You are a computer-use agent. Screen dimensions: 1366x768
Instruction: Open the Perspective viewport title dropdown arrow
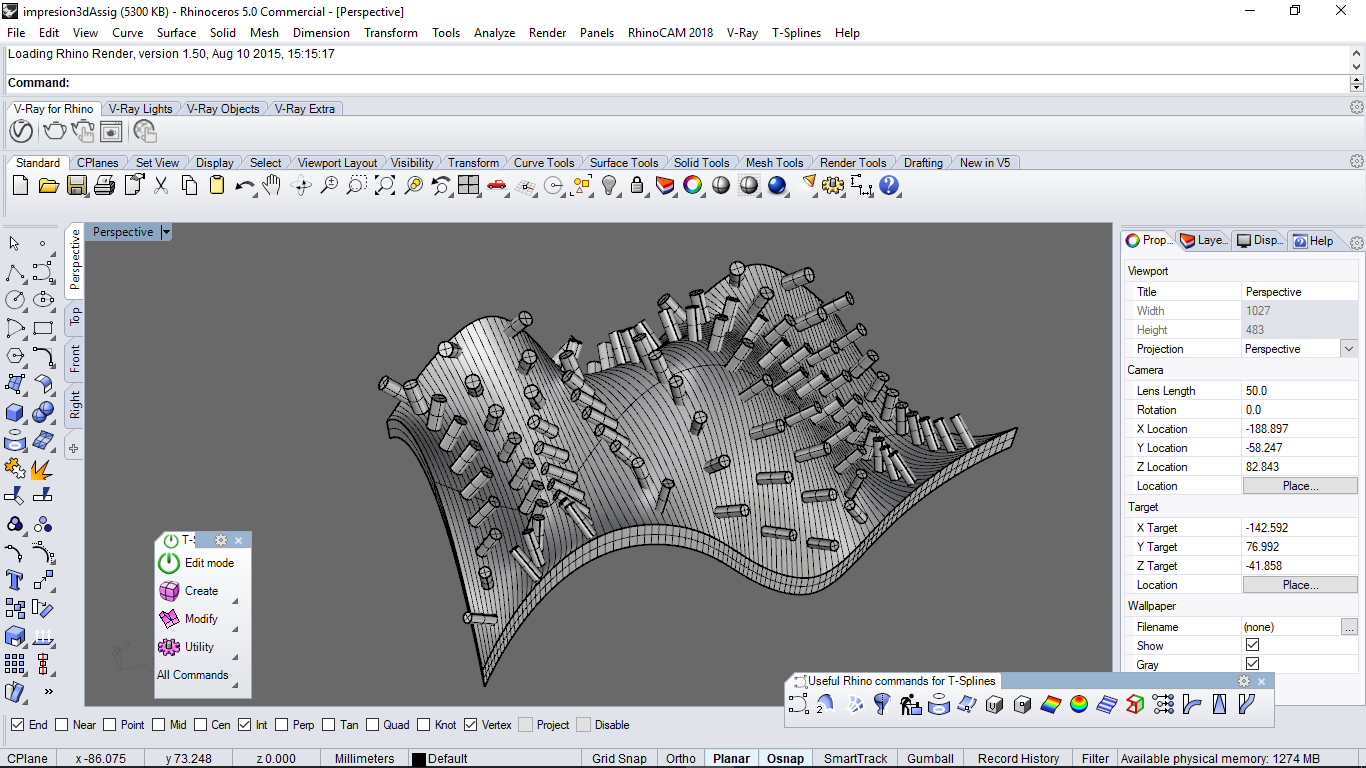click(166, 232)
